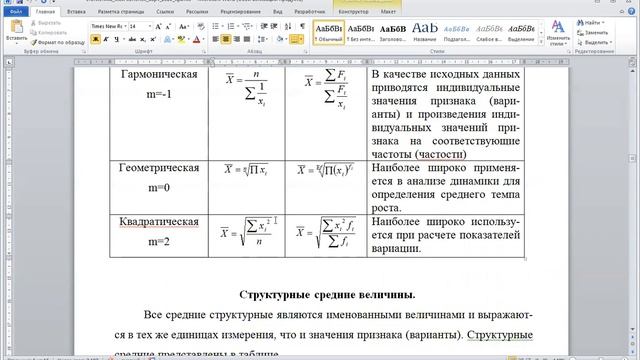Viewport: 640px width, 360px height.
Task: Open Paste options dropdown arrow under Вставить
Action: (16, 43)
